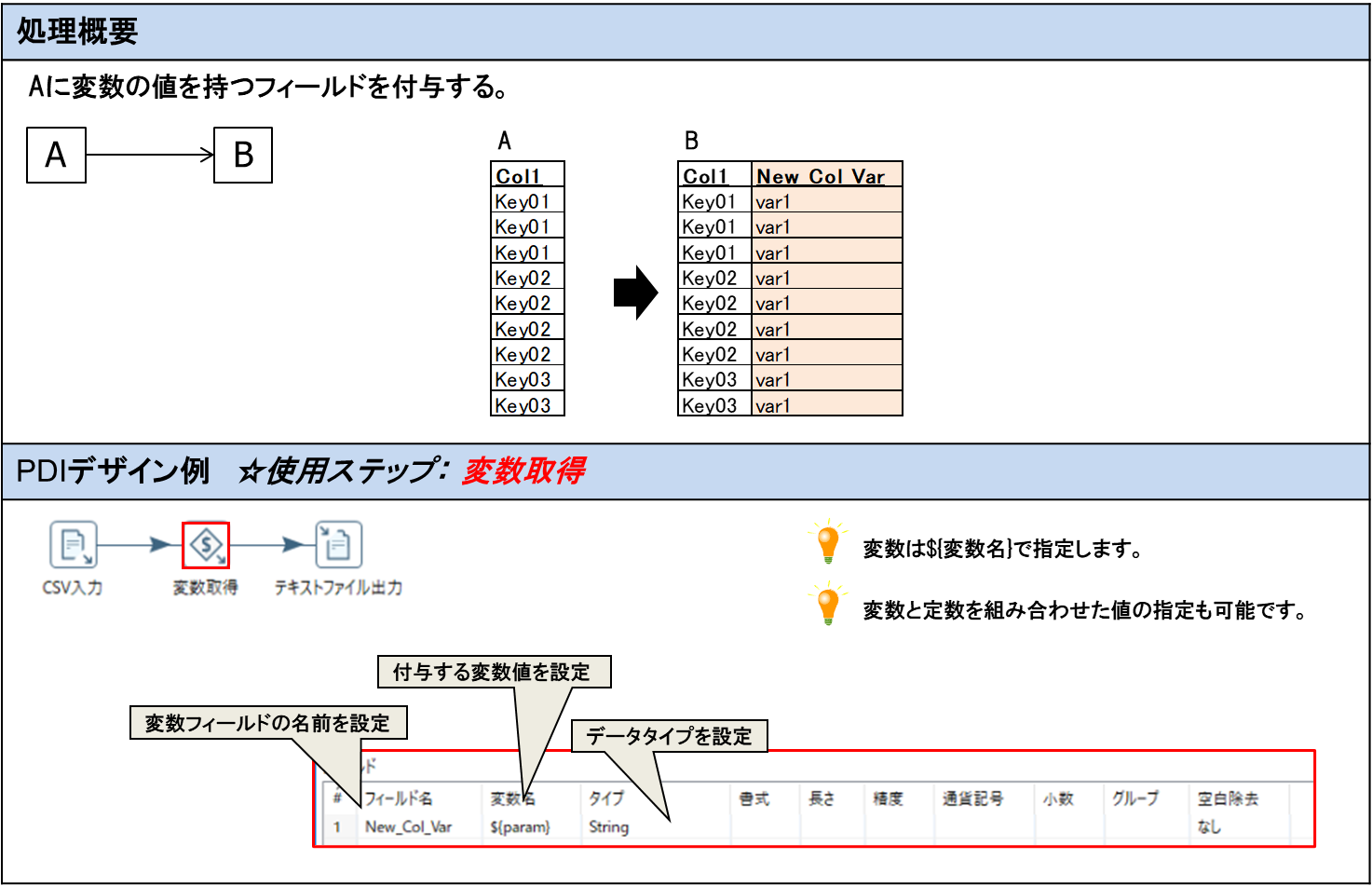1372x886 pixels.
Task: Click the グループ column header
Action: 1135,798
